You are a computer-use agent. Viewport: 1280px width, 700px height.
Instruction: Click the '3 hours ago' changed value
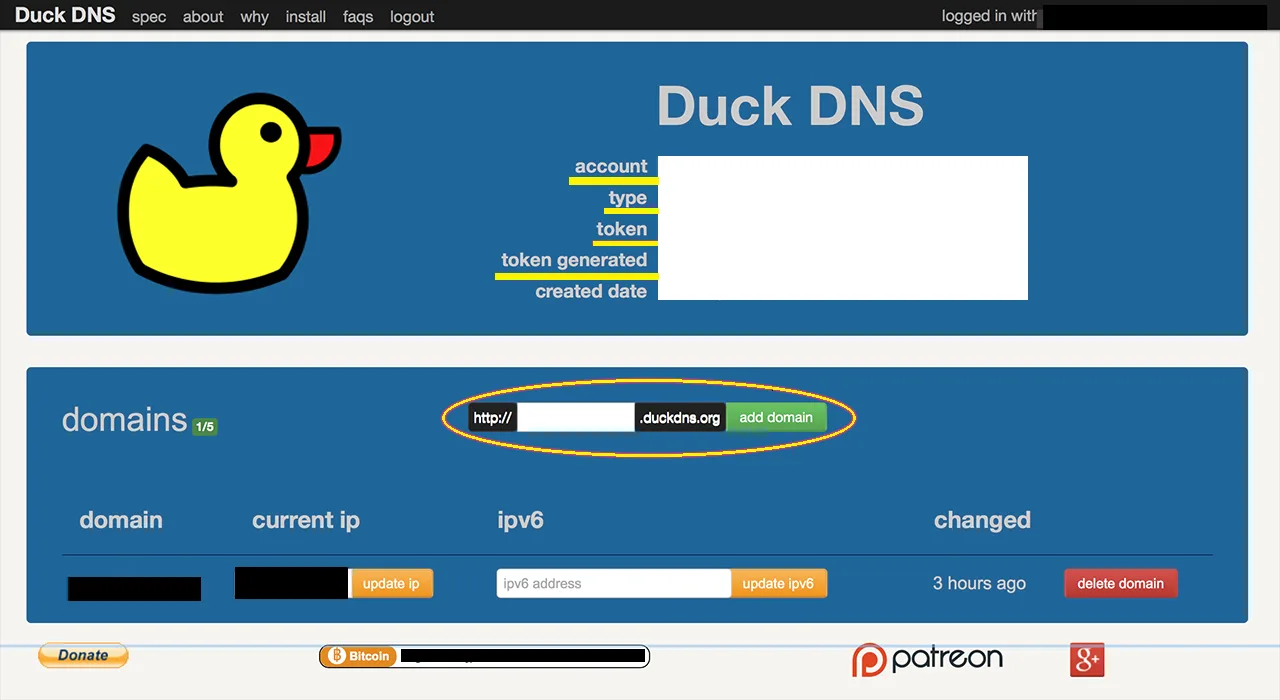pos(979,583)
